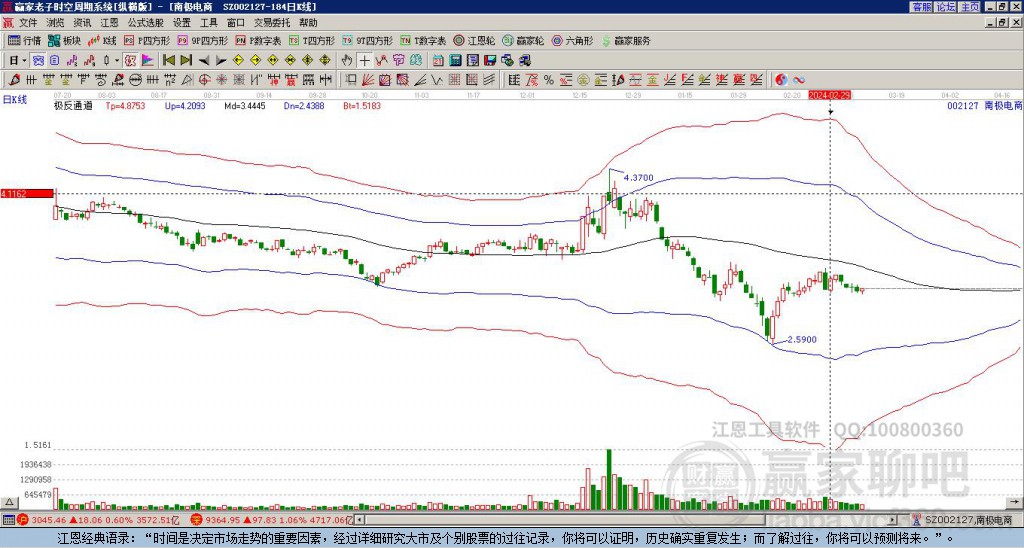
Task: Click the Tp=4.8753 indicator value
Action: point(125,105)
